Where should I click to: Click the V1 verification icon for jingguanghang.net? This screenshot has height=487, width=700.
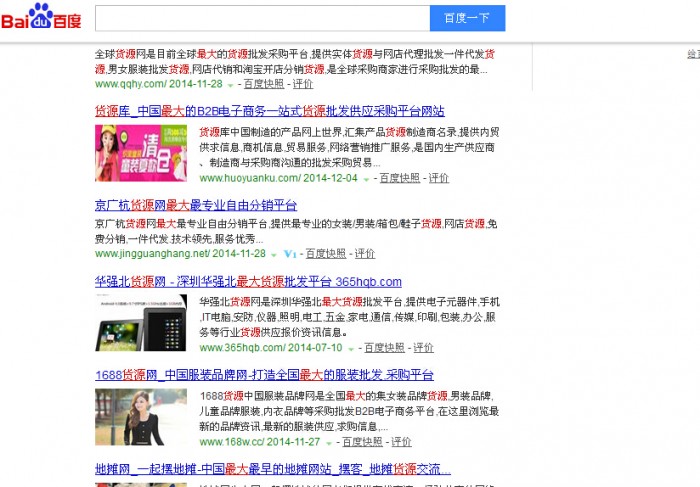tap(290, 254)
